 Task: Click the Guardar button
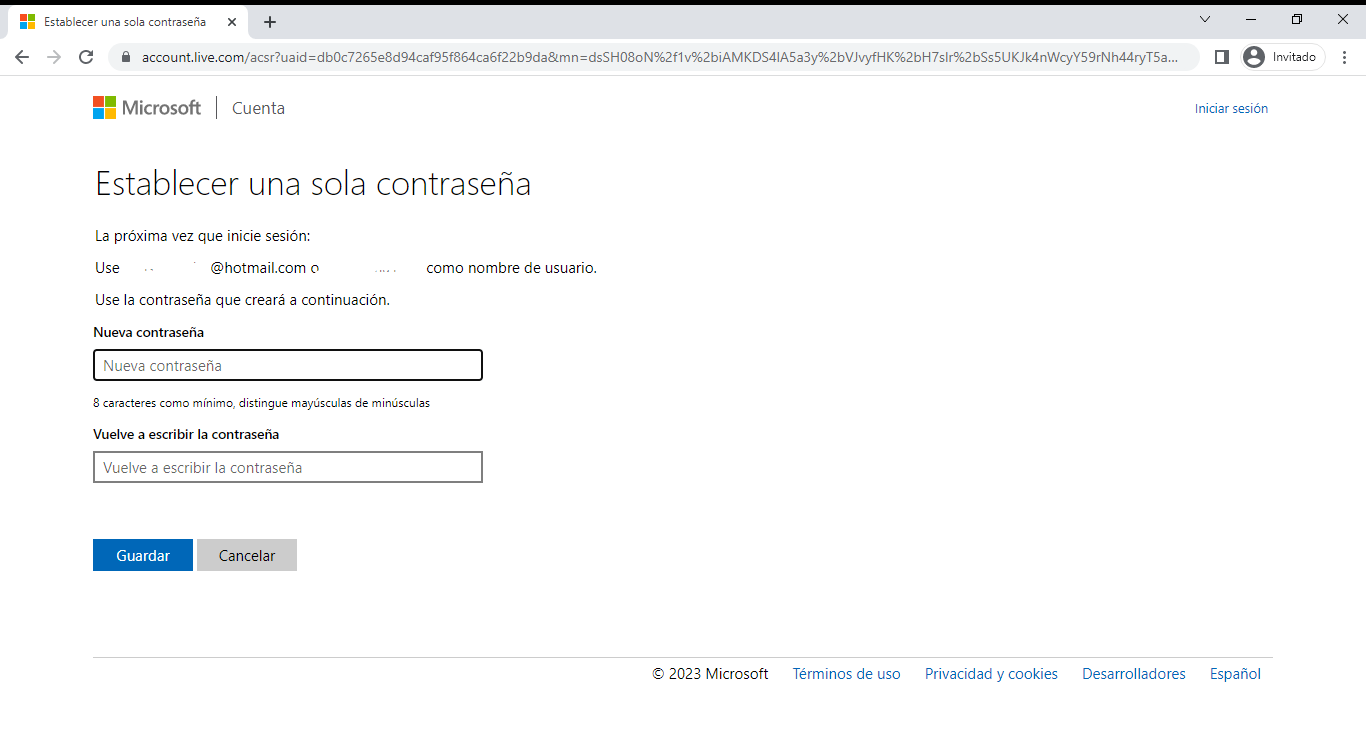(x=143, y=556)
